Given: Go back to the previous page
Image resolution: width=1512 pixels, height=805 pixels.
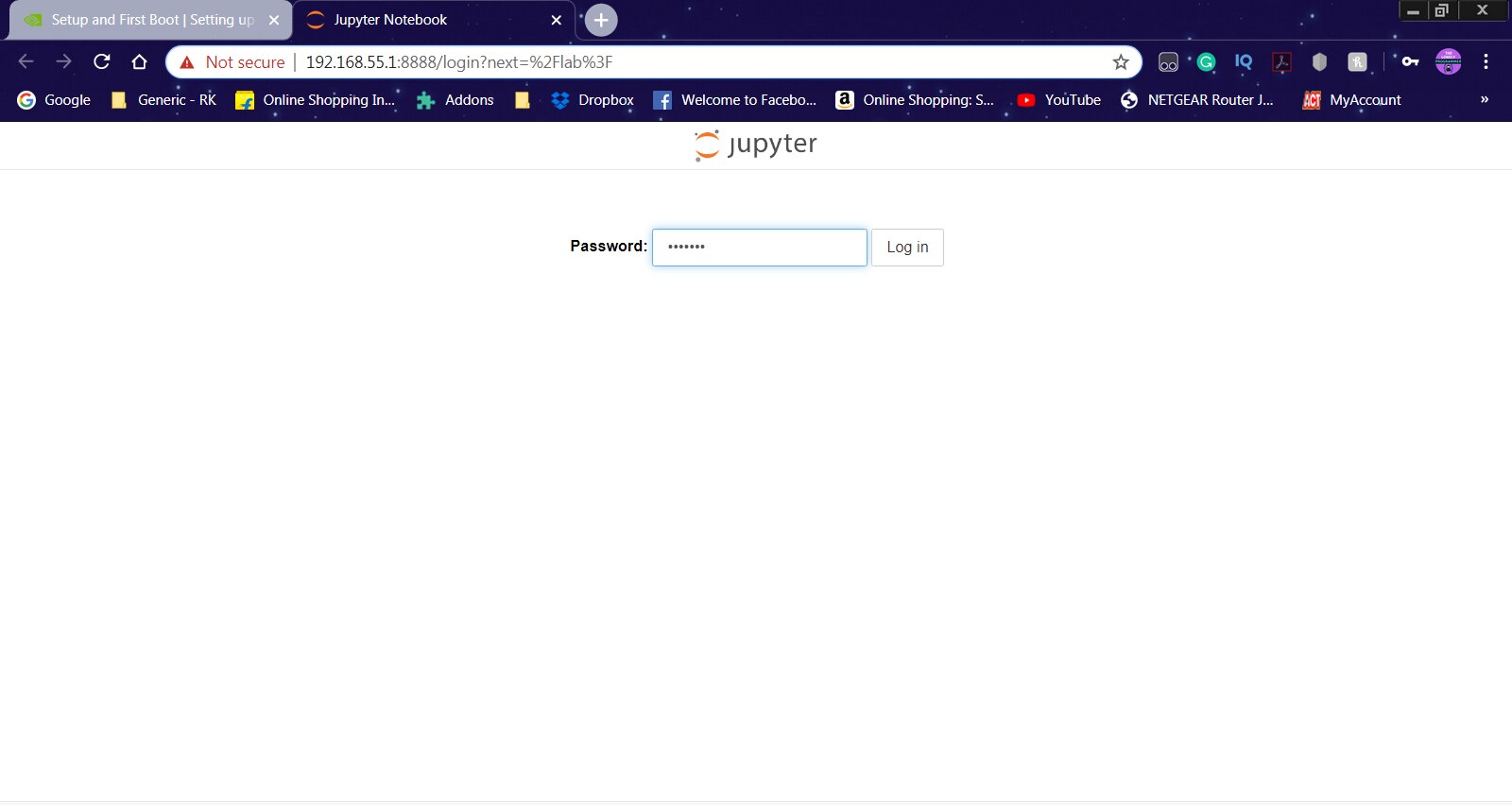Looking at the screenshot, I should coord(26,61).
